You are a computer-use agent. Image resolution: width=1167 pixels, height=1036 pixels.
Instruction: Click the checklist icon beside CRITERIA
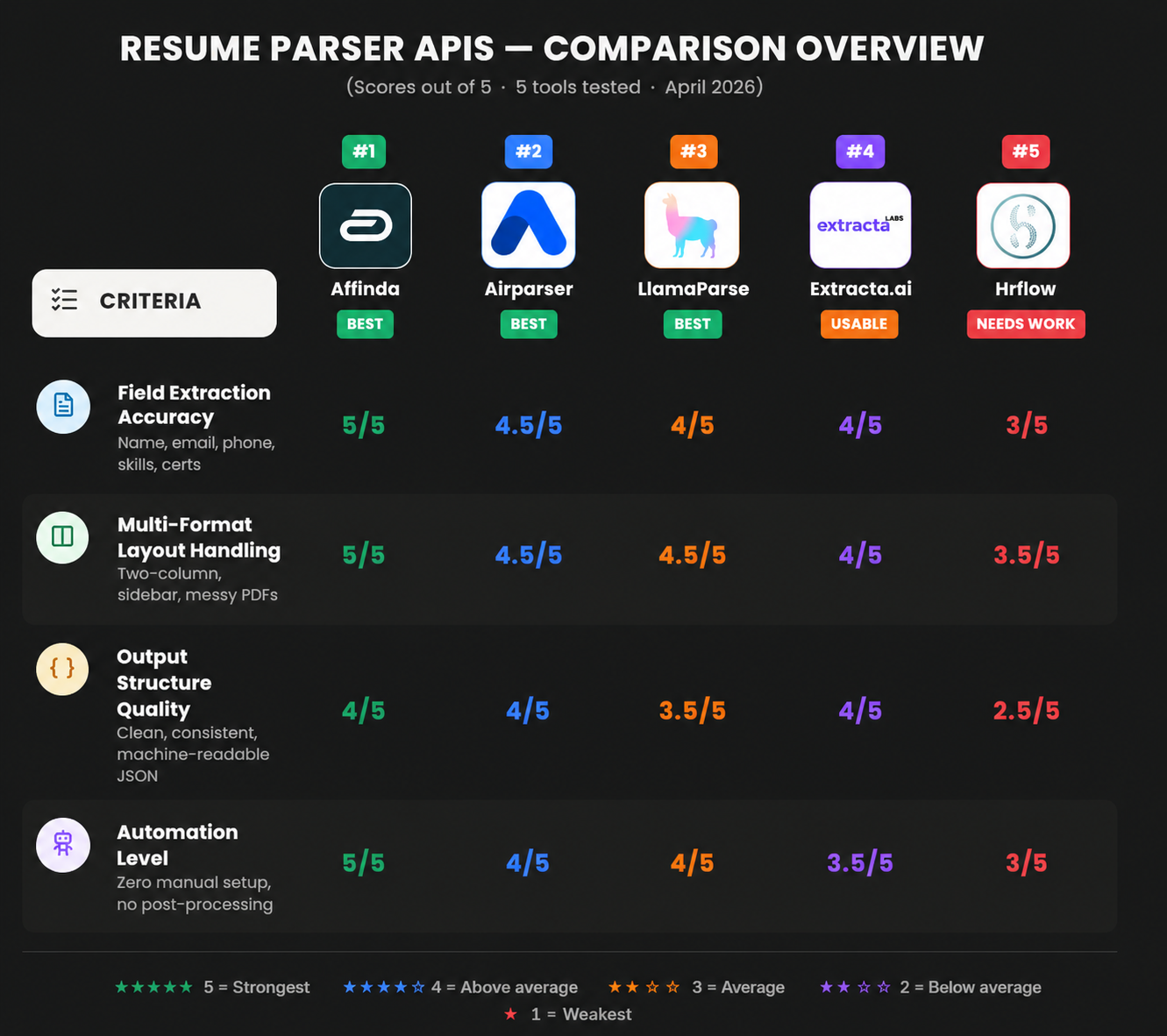(64, 301)
